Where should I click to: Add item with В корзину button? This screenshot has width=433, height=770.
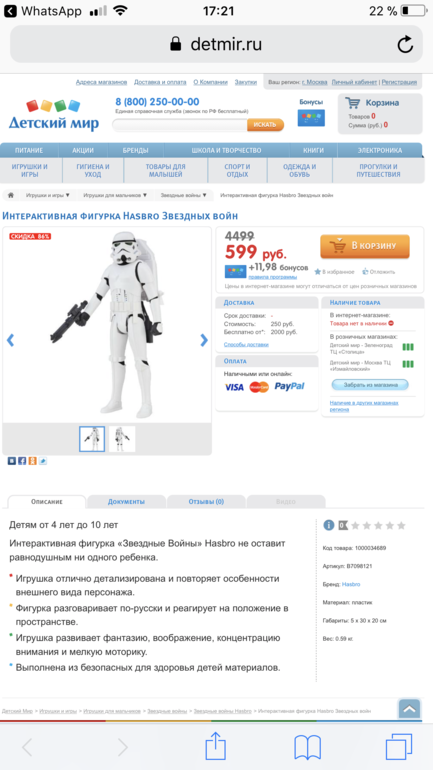365,246
